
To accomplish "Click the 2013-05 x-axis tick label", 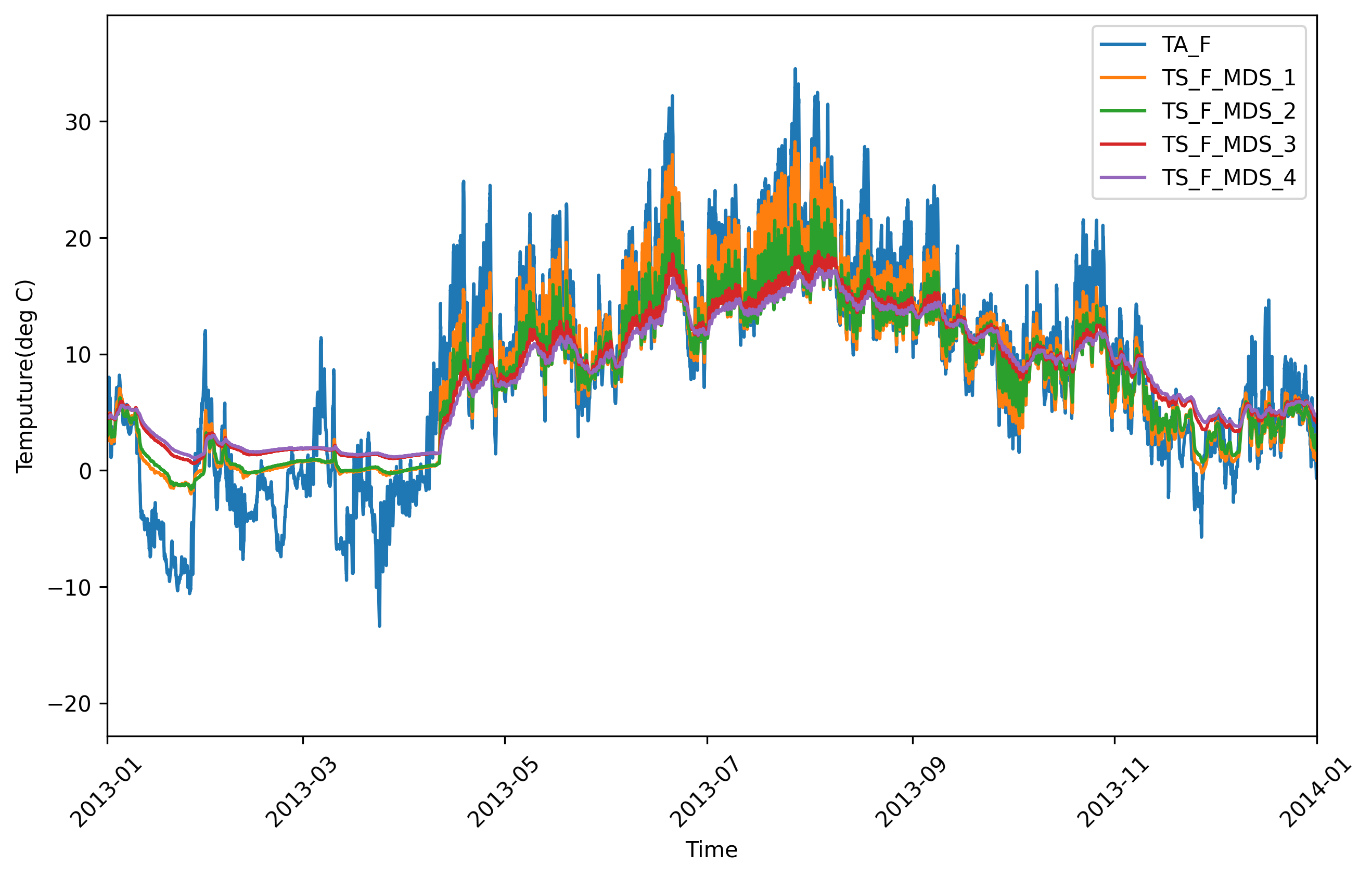I will pyautogui.click(x=503, y=793).
